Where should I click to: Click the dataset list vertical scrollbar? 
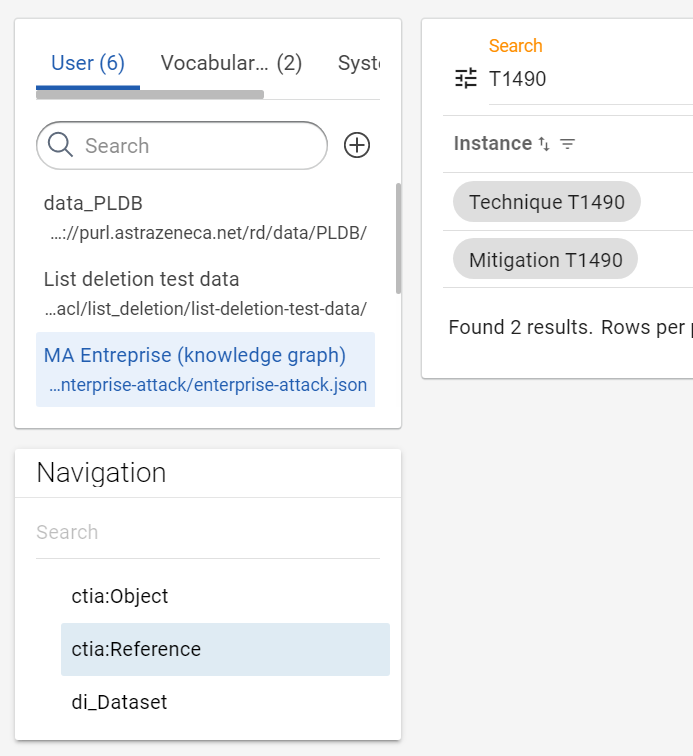398,238
